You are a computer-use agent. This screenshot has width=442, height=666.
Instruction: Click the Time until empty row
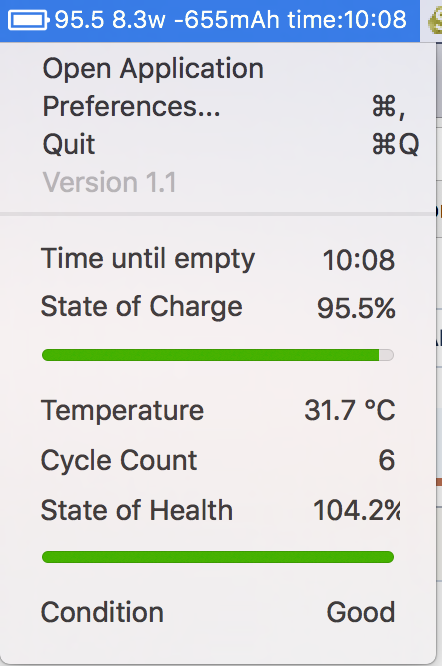pyautogui.click(x=218, y=259)
